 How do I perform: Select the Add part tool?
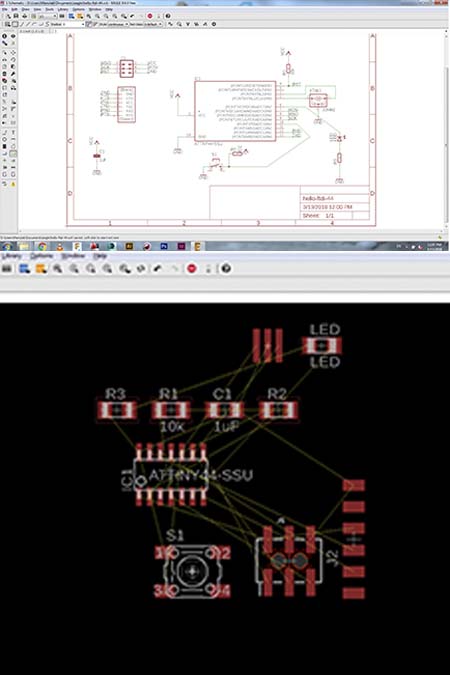[4, 81]
